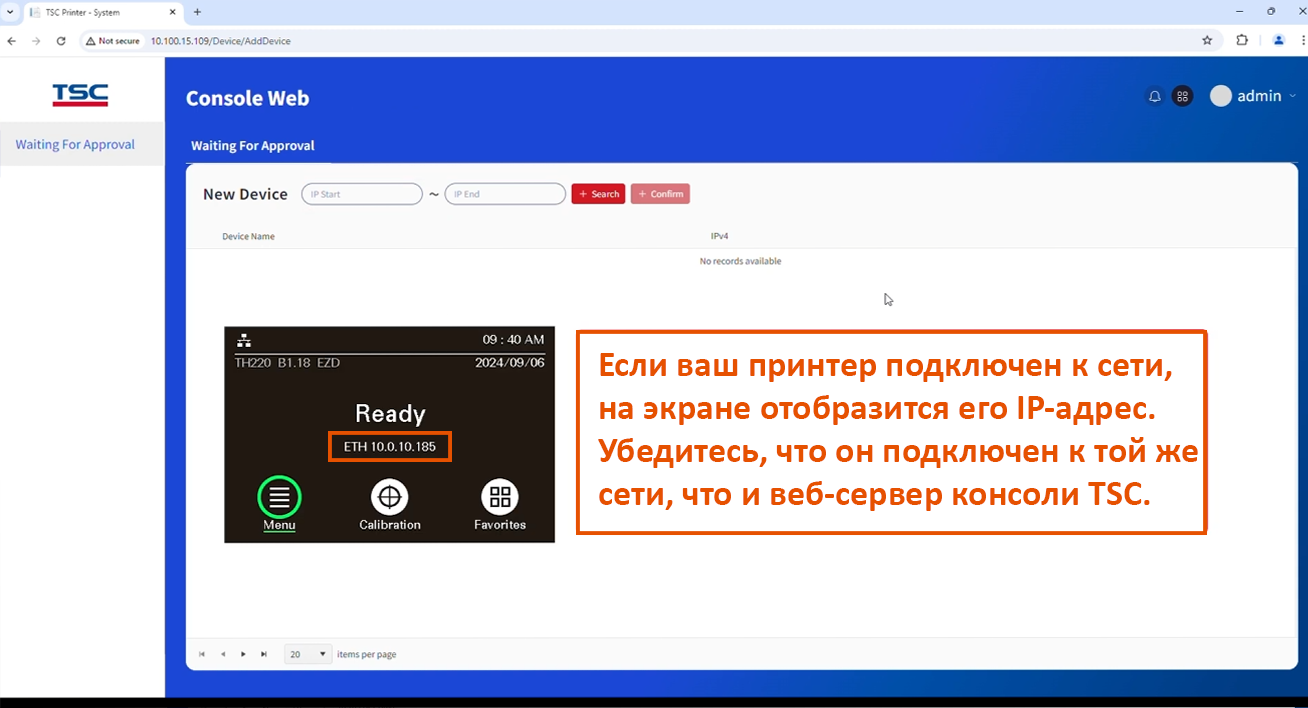Click the IP End input field
Screen dimensions: 1308x708
coord(505,194)
